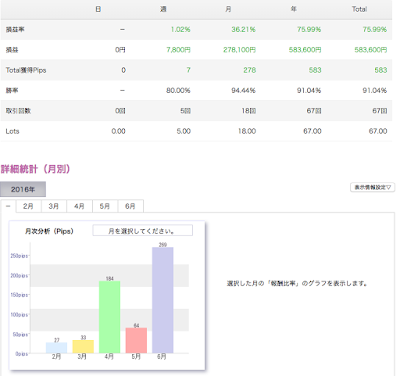
Task: Switch to the 6月 month tab
Action: tap(131, 206)
